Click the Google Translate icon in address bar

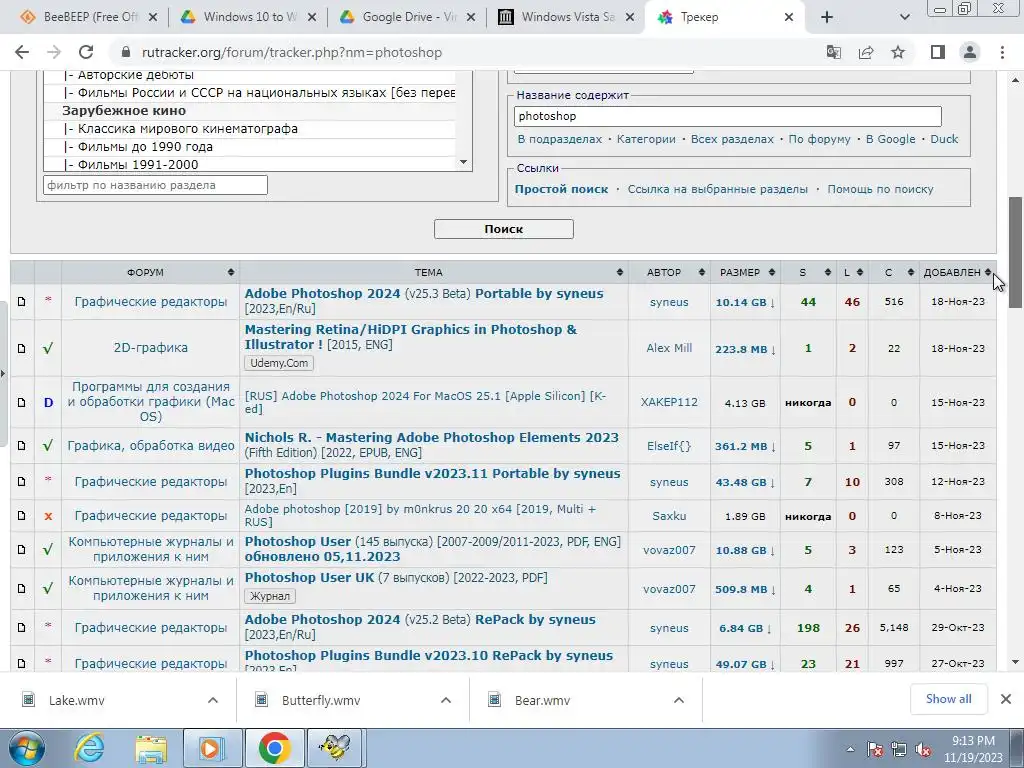(x=833, y=52)
